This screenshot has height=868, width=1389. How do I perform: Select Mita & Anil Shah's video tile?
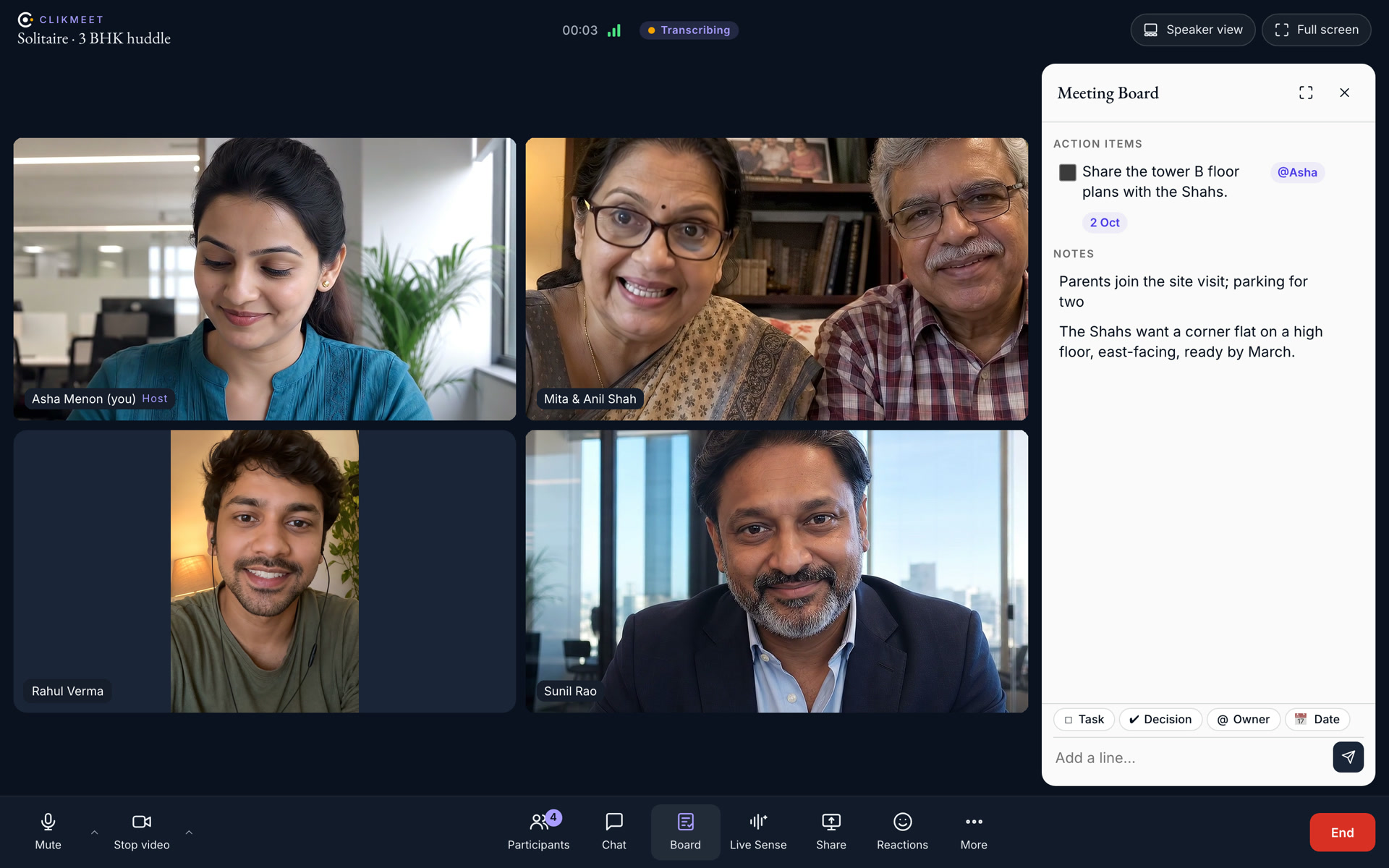[777, 279]
